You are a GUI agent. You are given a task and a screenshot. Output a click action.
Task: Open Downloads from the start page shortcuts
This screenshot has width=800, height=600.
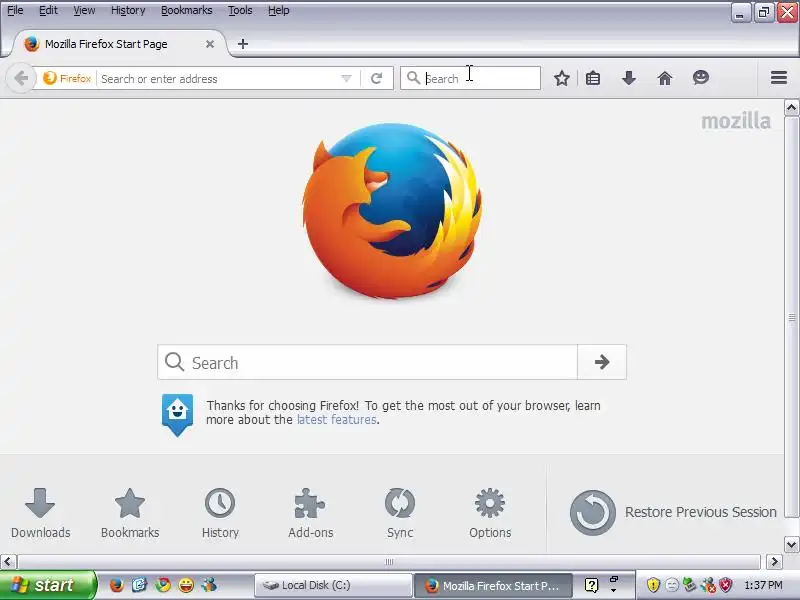(40, 513)
